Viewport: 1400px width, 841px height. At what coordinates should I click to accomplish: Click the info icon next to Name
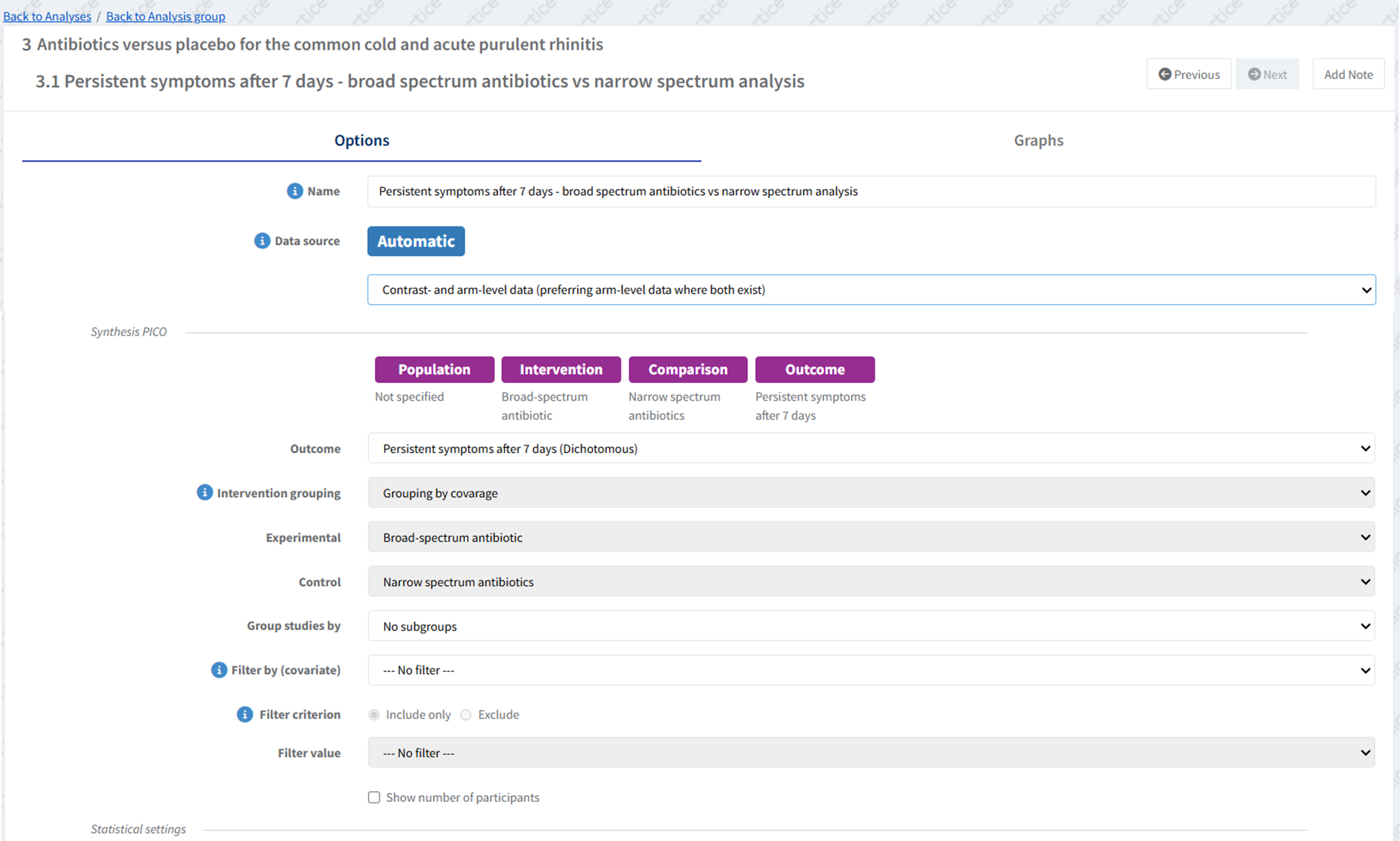pos(294,191)
